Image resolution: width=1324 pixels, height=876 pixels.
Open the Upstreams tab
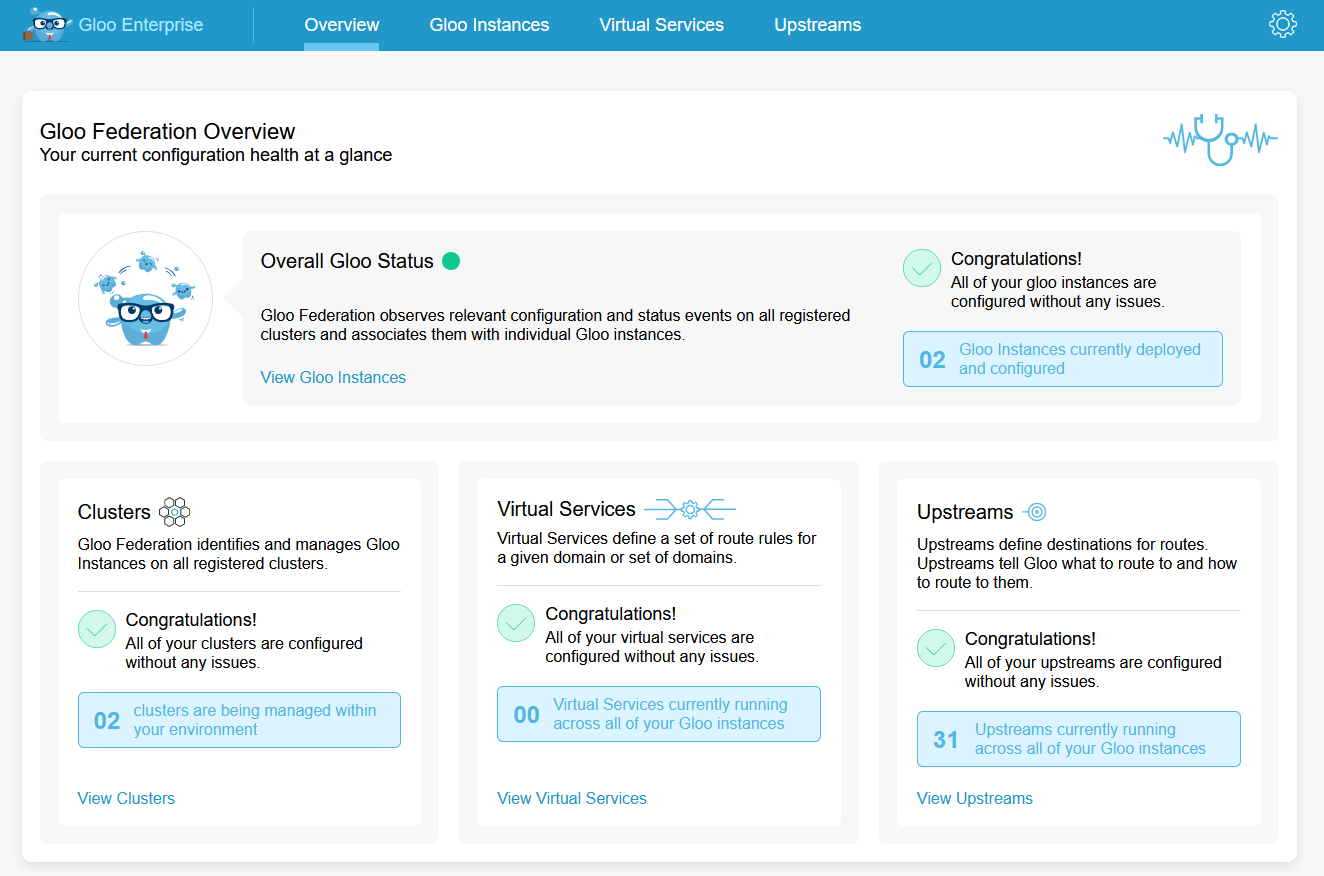coord(817,25)
